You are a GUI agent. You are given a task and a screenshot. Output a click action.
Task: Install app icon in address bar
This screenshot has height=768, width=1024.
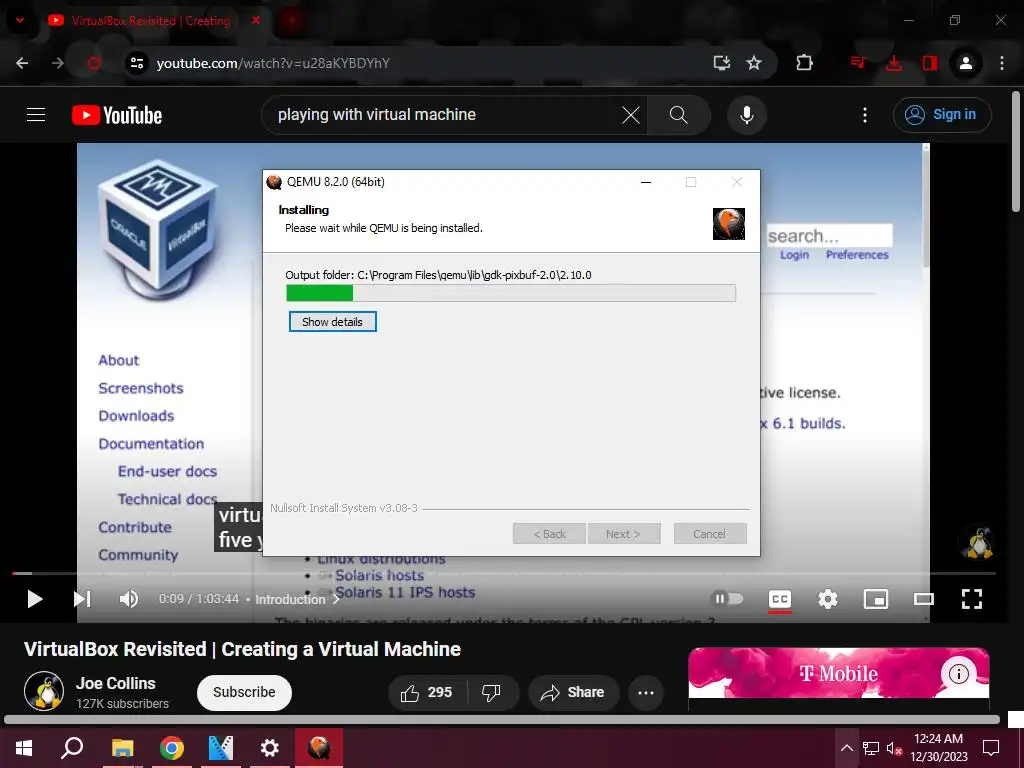[x=722, y=63]
